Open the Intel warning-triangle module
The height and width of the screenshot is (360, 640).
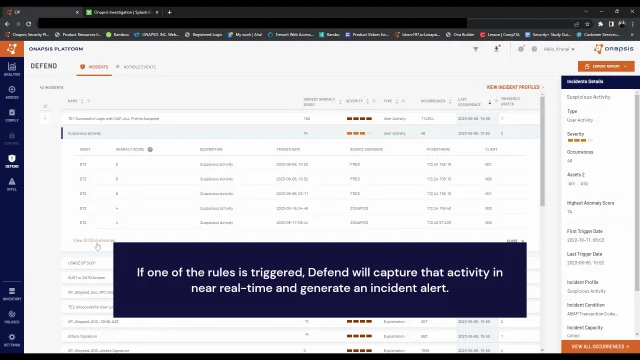(12, 184)
